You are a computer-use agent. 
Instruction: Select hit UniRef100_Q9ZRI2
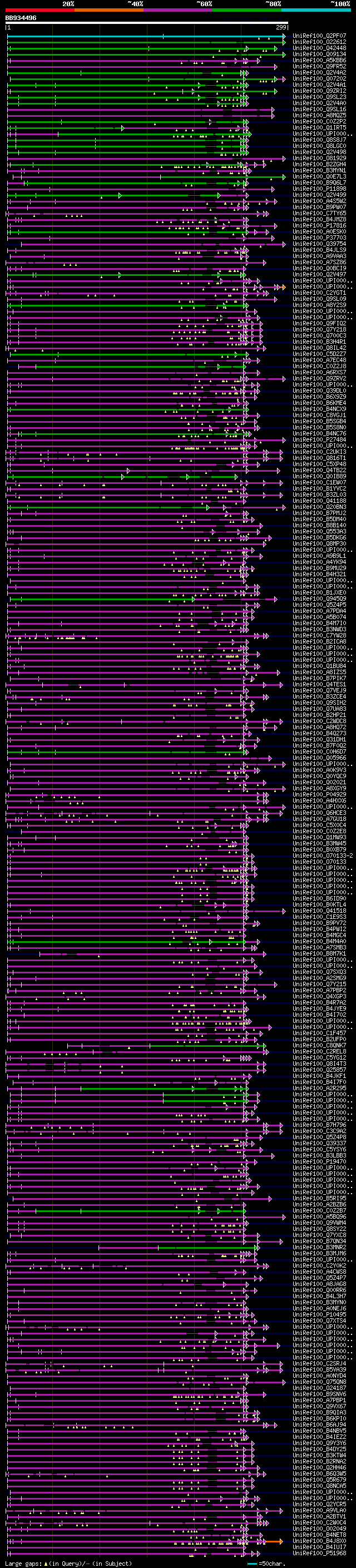319,91
